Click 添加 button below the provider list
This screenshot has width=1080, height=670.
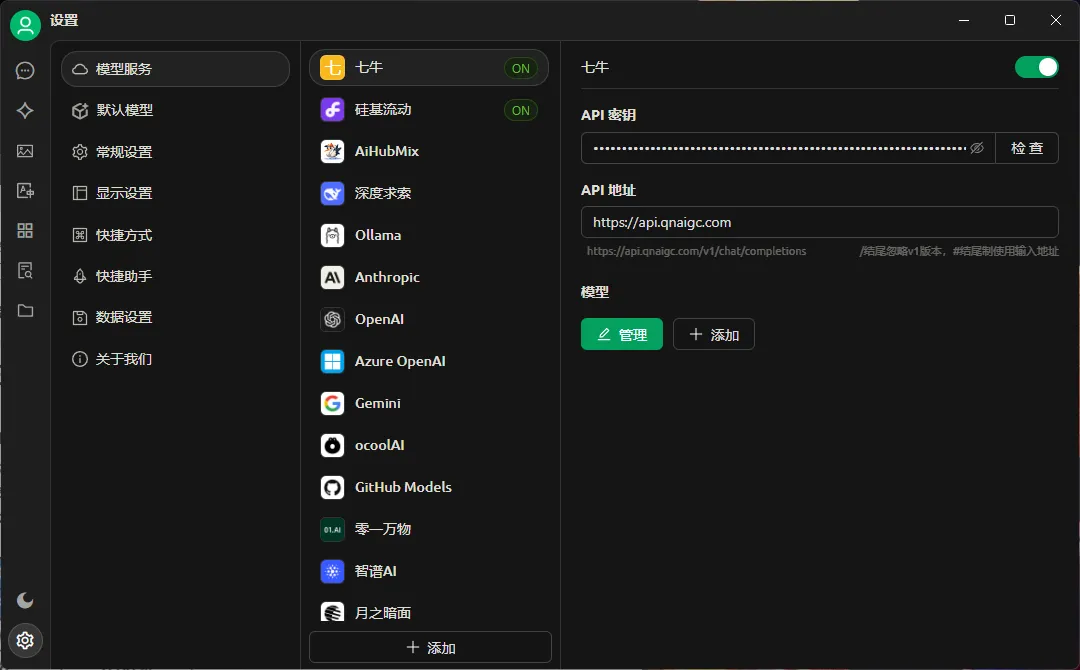[430, 647]
